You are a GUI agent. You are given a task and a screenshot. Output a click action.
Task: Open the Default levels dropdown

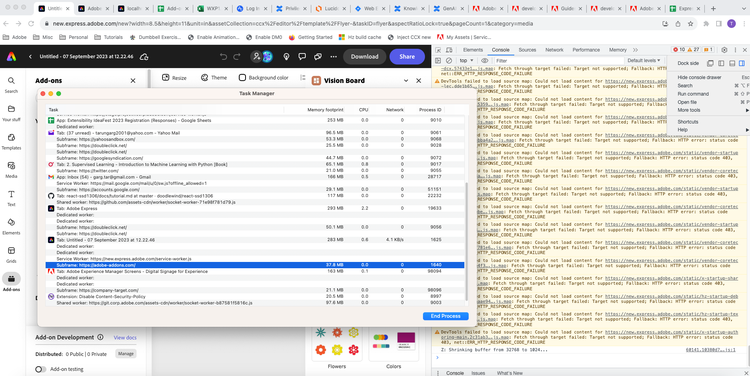644,61
